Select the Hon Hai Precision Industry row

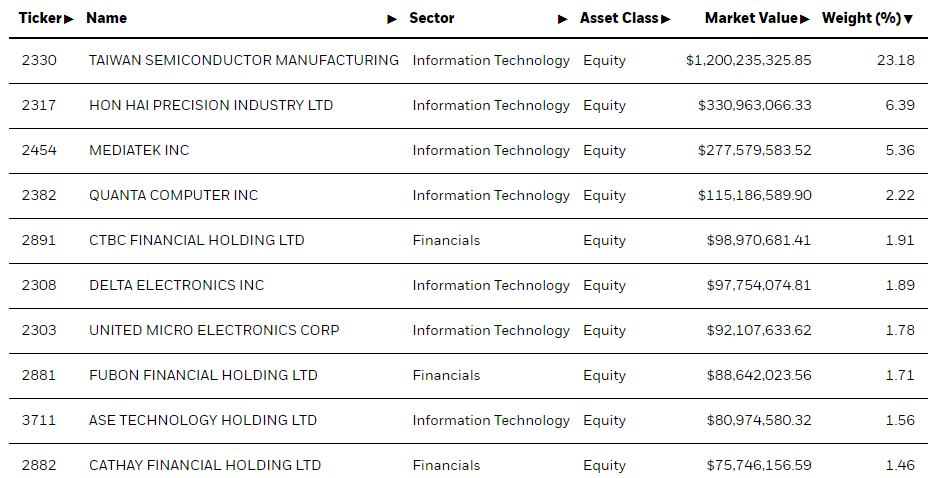(x=468, y=105)
